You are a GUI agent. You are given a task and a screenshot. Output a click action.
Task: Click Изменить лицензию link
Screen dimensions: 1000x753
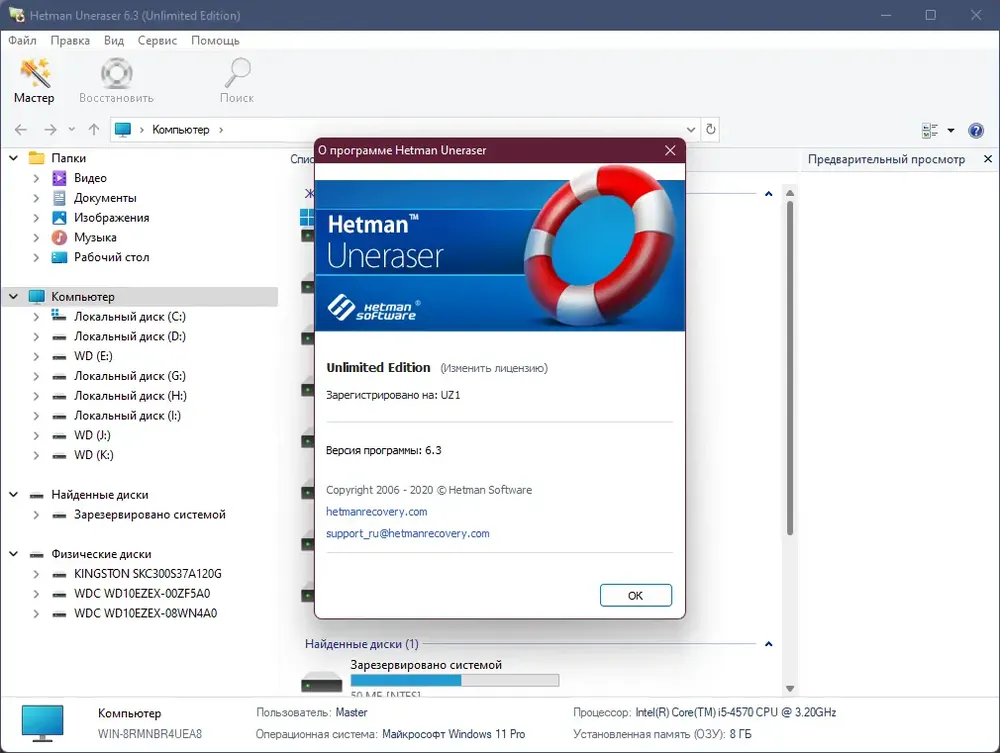(x=494, y=368)
